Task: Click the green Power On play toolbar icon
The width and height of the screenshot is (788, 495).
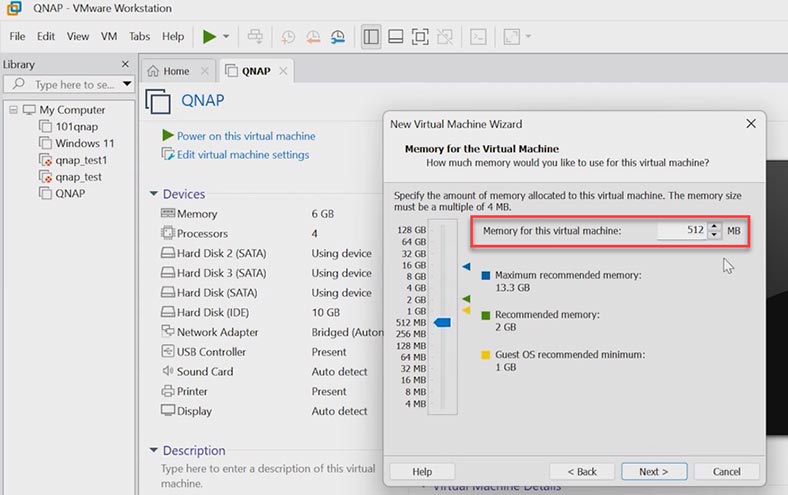Action: [209, 36]
